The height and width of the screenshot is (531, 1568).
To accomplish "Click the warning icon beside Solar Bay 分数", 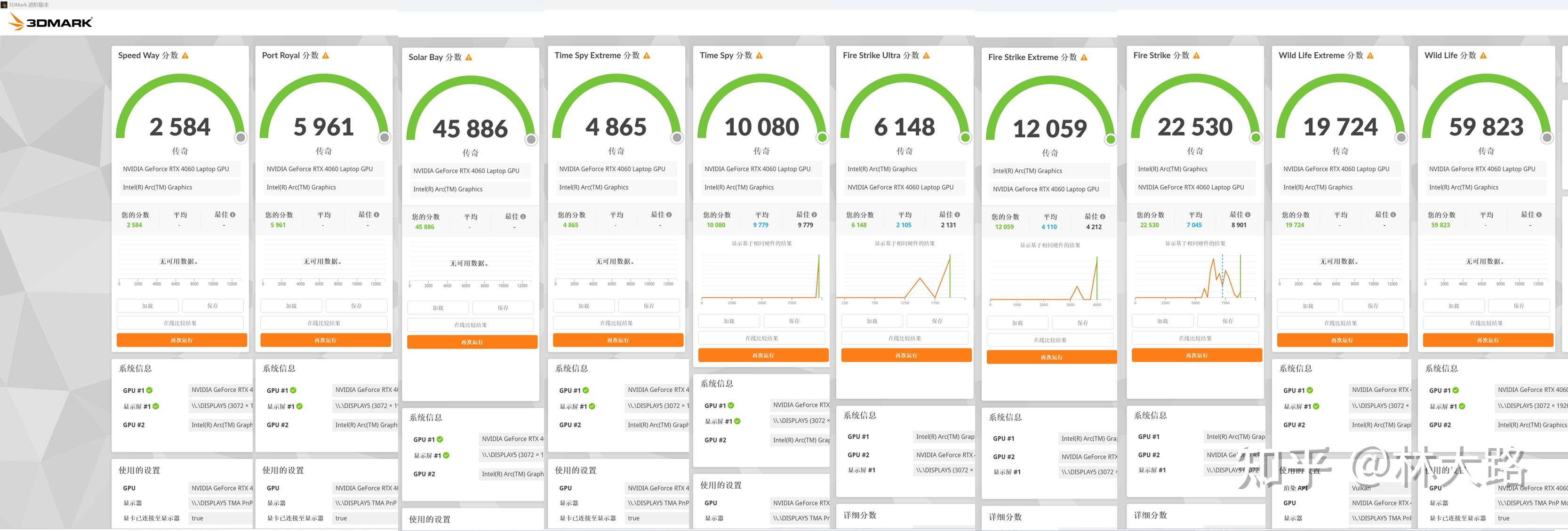I will pyautogui.click(x=469, y=57).
